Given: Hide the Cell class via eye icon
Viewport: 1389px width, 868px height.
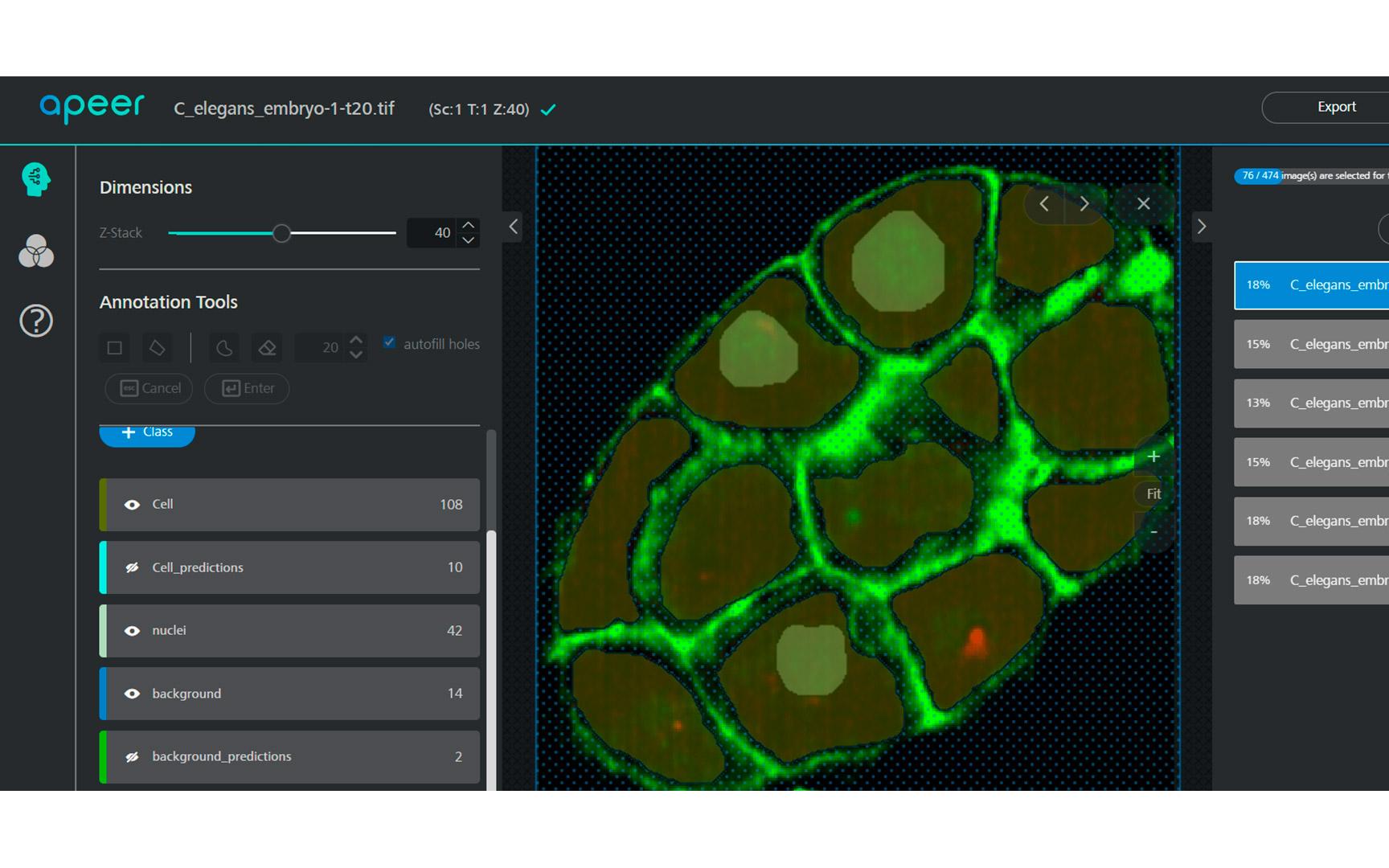Looking at the screenshot, I should (132, 505).
